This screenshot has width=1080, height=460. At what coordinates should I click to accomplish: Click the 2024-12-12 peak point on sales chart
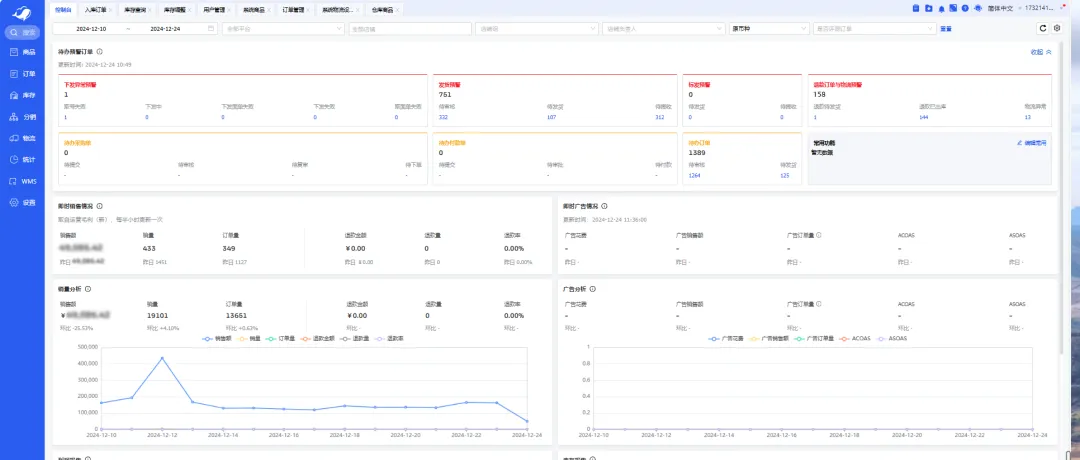[162, 357]
